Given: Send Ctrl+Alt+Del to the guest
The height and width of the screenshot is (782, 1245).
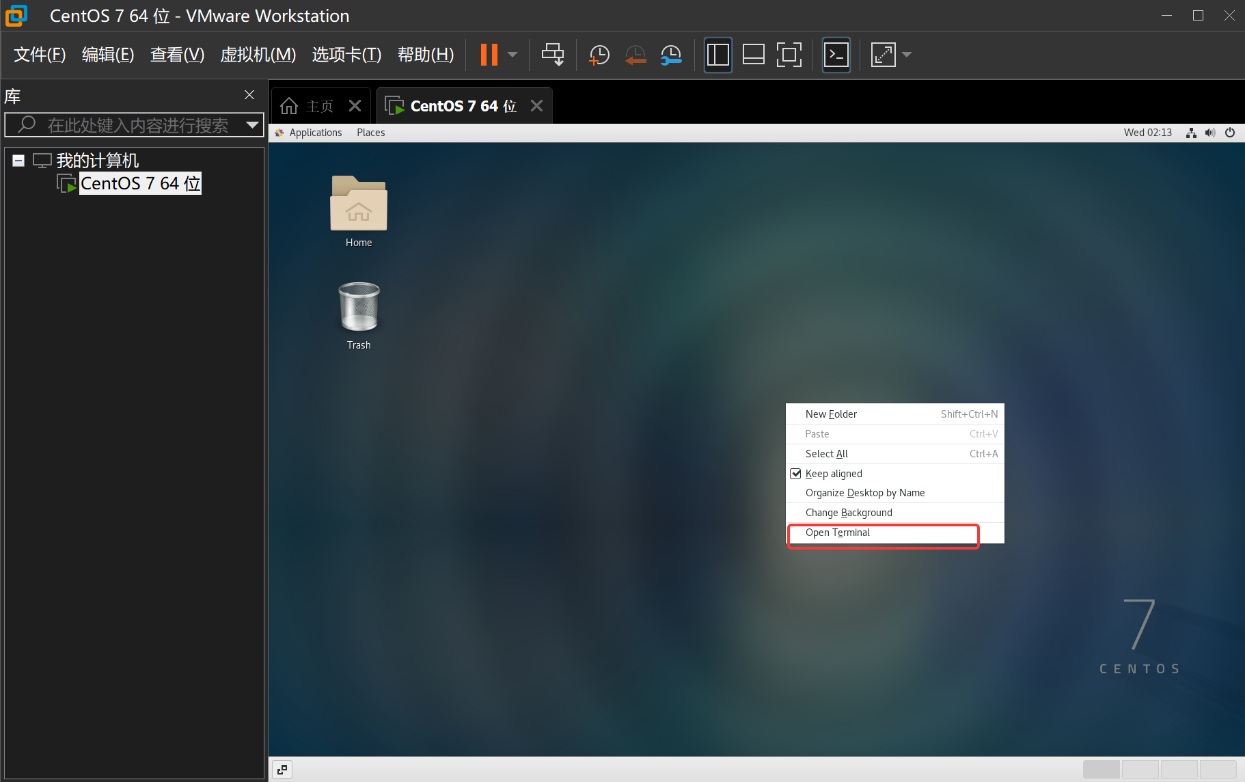Looking at the screenshot, I should tap(553, 55).
